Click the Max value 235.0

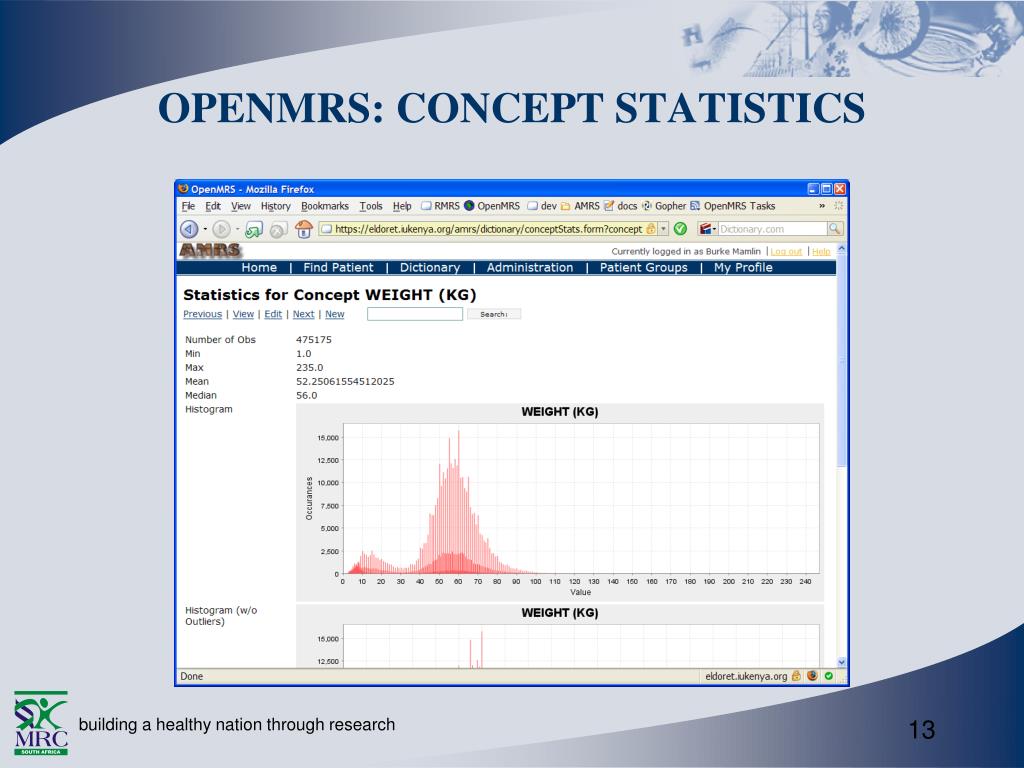(x=310, y=368)
